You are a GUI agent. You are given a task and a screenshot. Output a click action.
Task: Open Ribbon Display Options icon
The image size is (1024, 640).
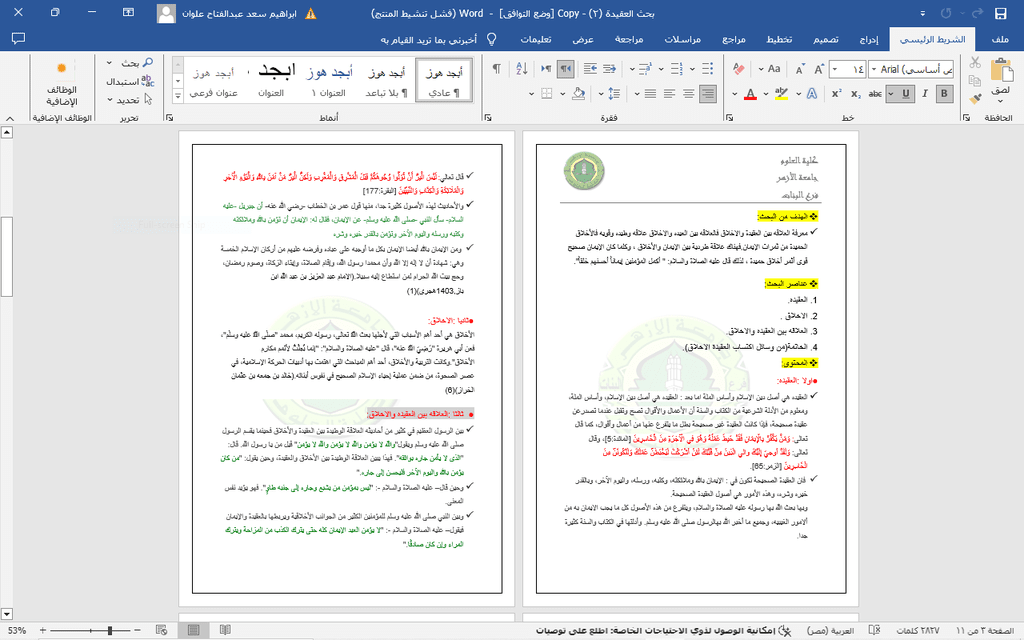coord(129,12)
